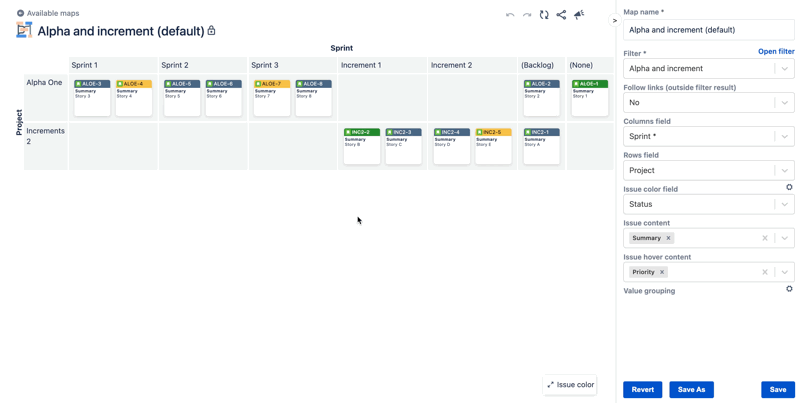Open the Columns field Sprint dropdown
800x403 pixels.
[x=709, y=136]
